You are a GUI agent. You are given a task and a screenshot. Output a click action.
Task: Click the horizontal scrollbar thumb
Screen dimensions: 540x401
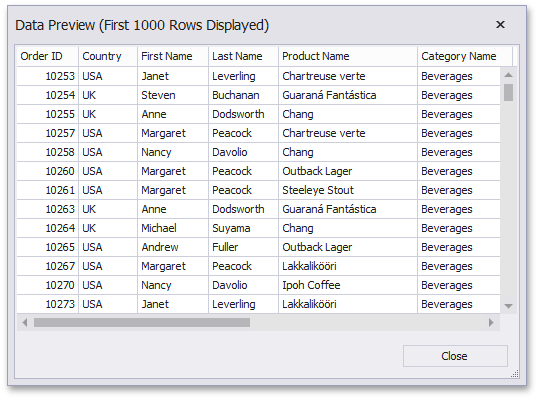142,322
